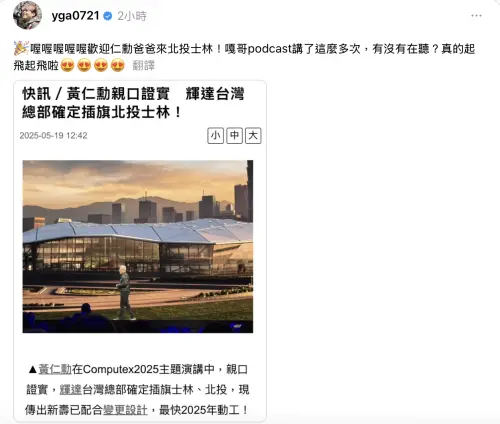Image resolution: width=500 pixels, height=424 pixels.
Task: Click the blue verified badge
Action: (108, 16)
